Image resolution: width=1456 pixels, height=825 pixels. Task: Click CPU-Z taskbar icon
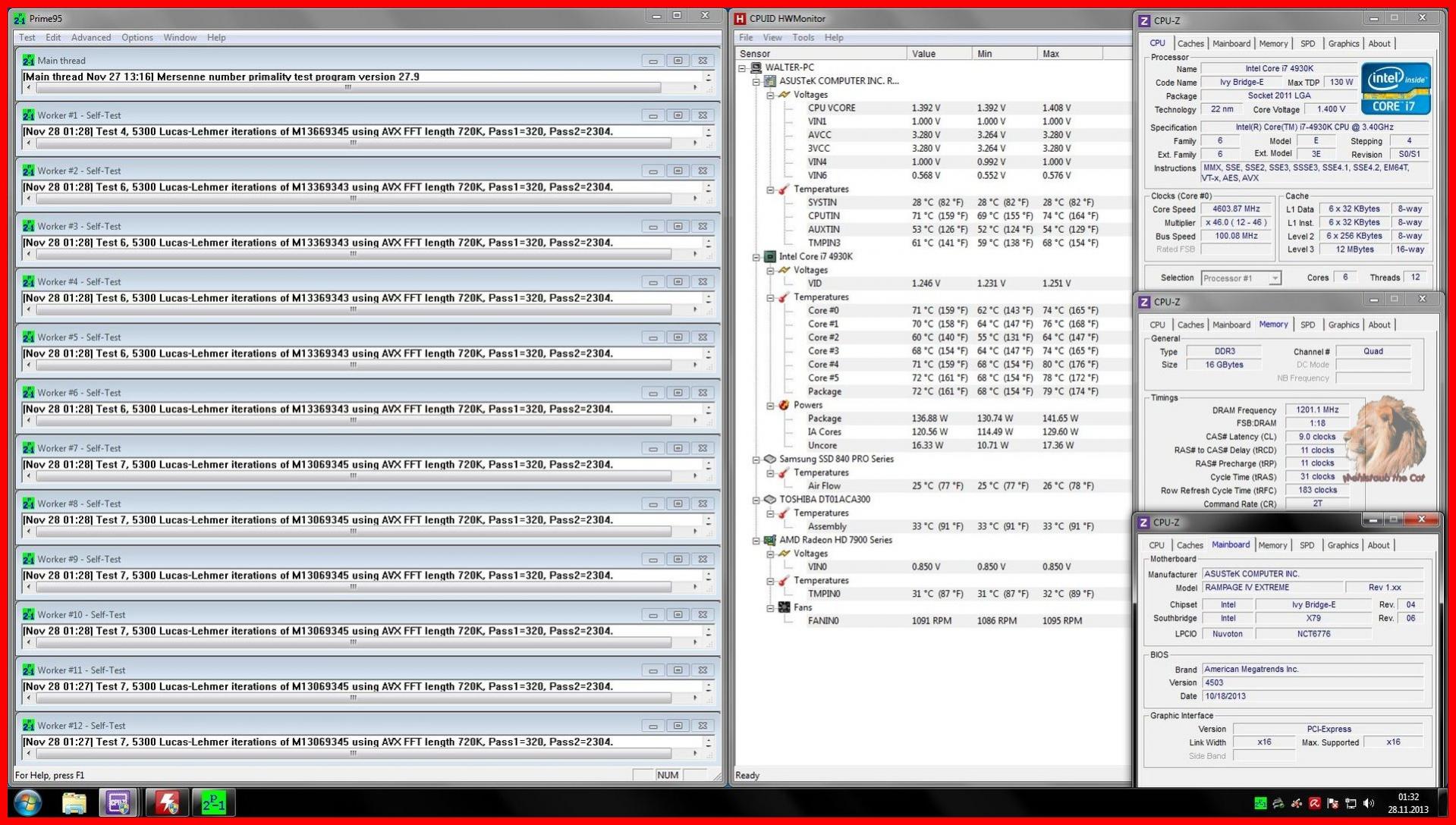(118, 803)
